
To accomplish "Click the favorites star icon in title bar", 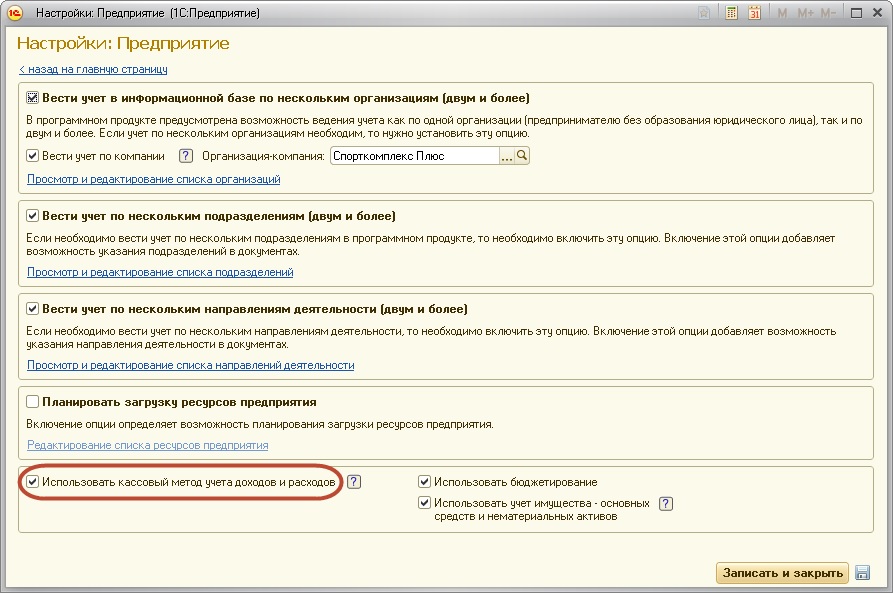I will (704, 13).
